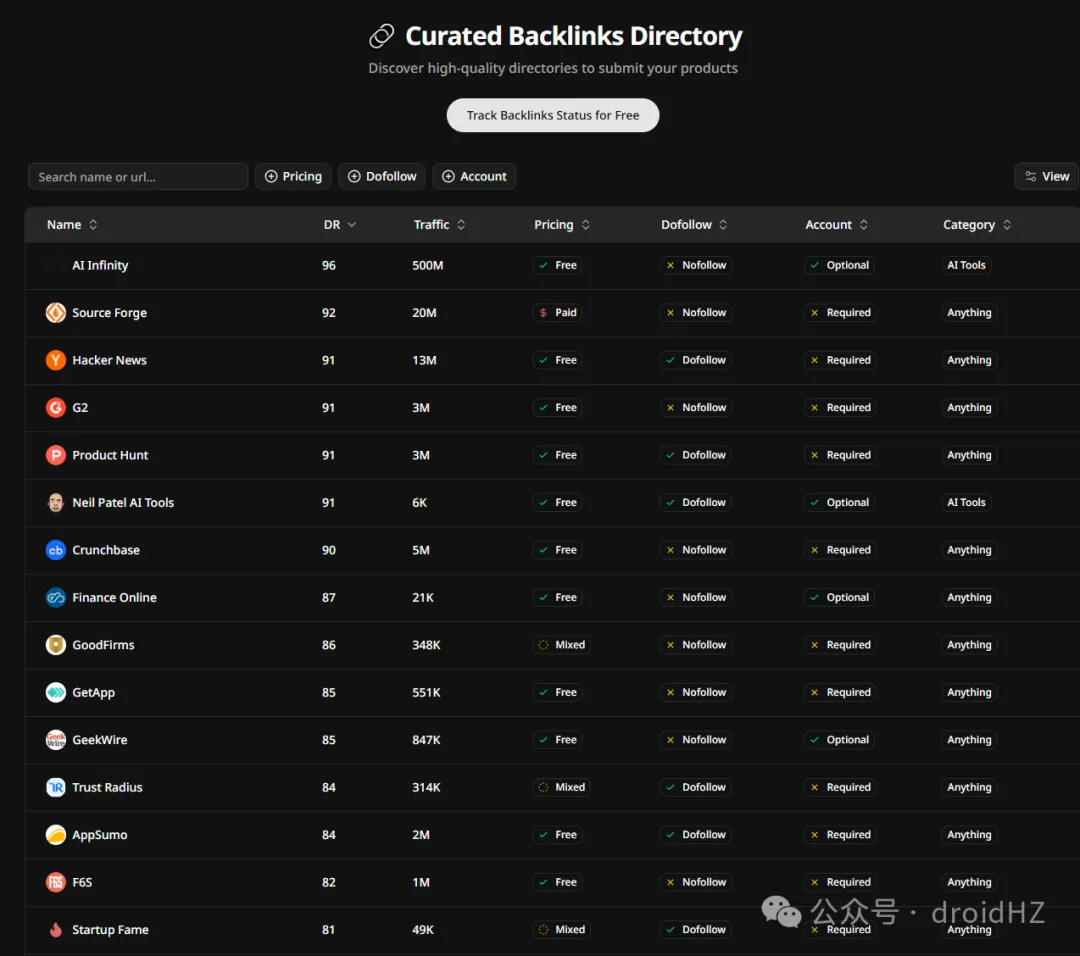Open the View column options
The height and width of the screenshot is (956, 1080).
[x=1046, y=177]
